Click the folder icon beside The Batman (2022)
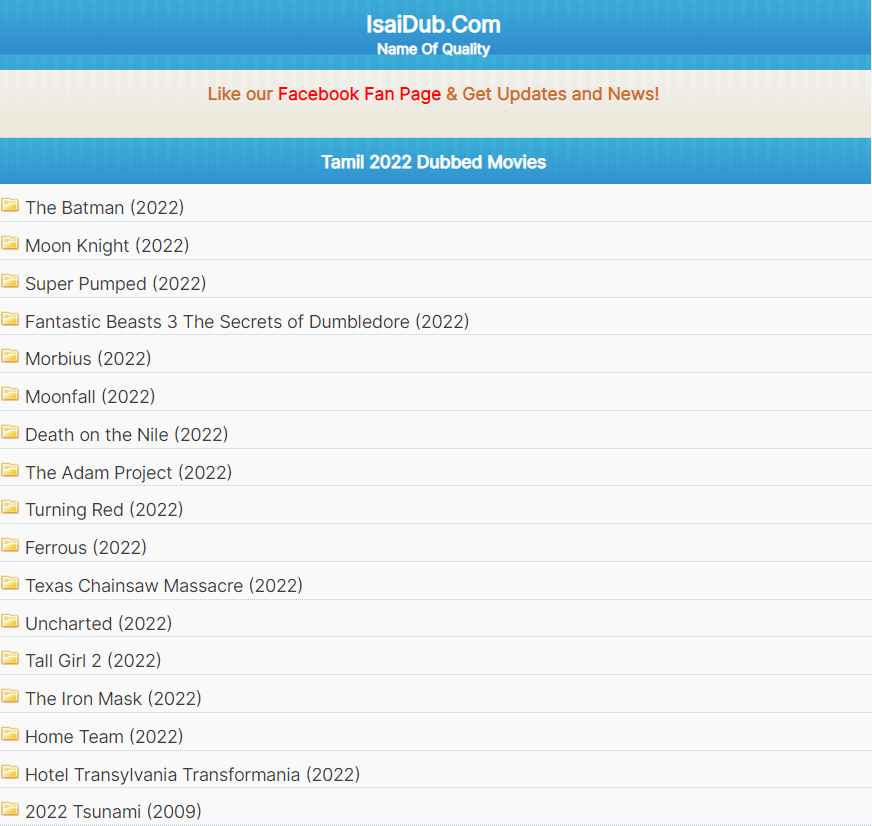This screenshot has width=872, height=826. (10, 205)
